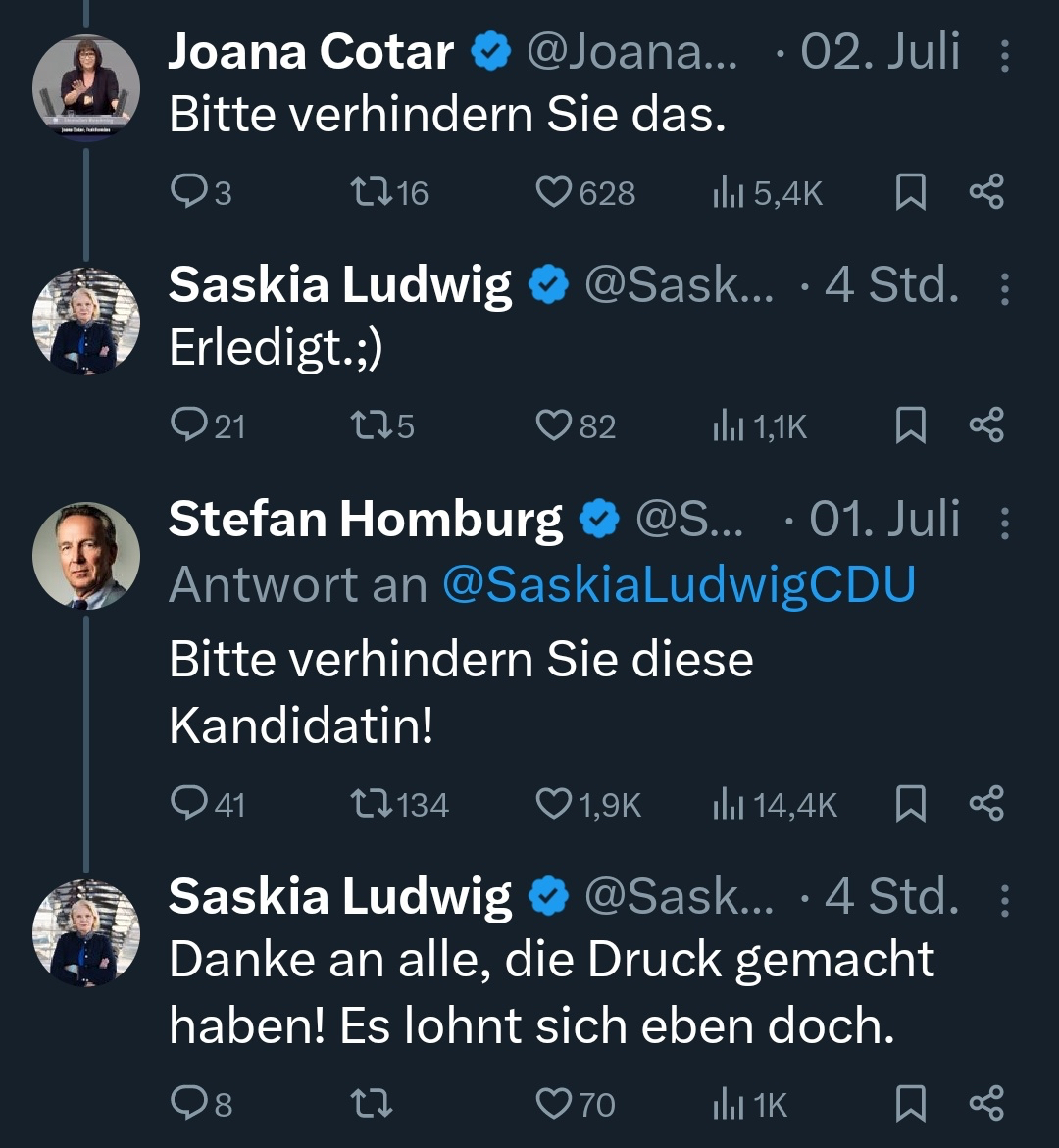Open more options menu on Stefan Homburg's tweet
Viewport: 1059px width, 1148px height.
(x=1005, y=522)
